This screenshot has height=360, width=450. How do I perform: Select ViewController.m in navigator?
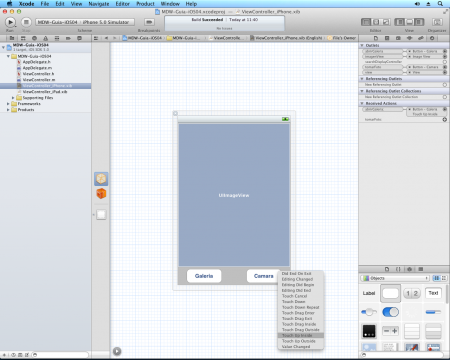[x=39, y=80]
